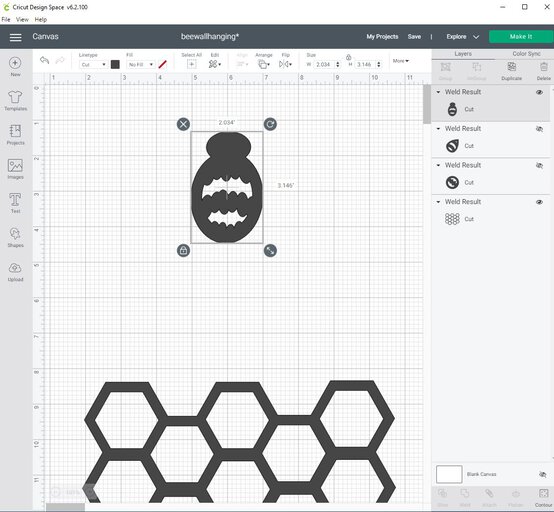
Task: Open the Linetype dropdown
Action: [x=93, y=65]
